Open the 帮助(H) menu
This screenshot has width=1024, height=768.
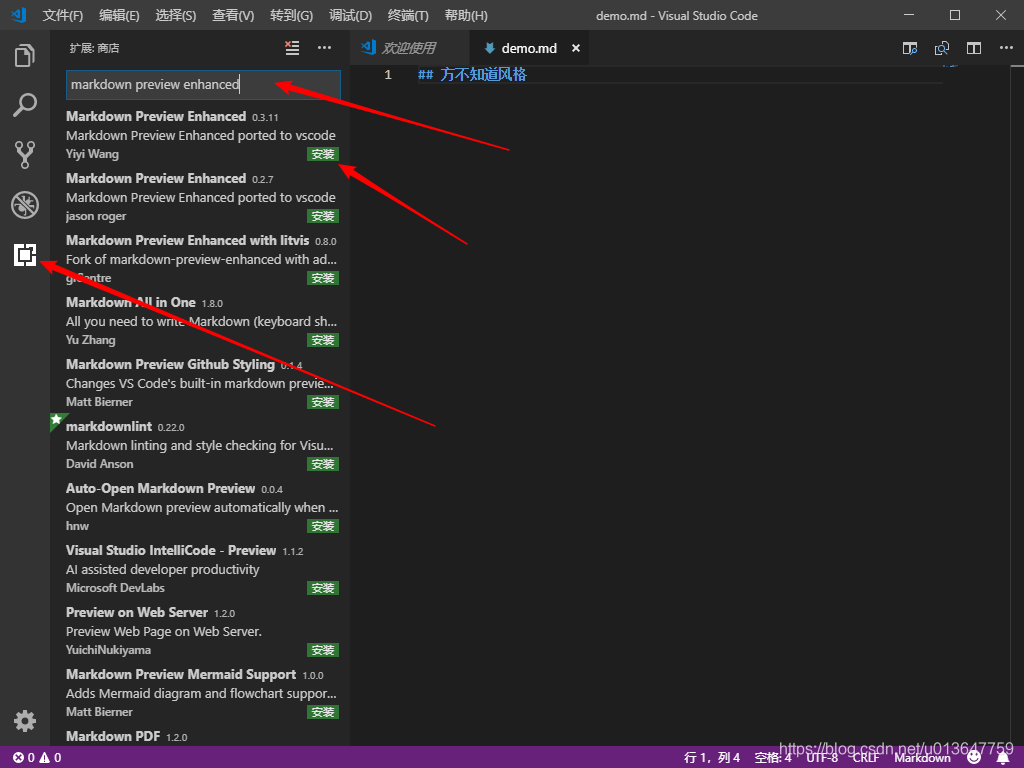point(466,16)
